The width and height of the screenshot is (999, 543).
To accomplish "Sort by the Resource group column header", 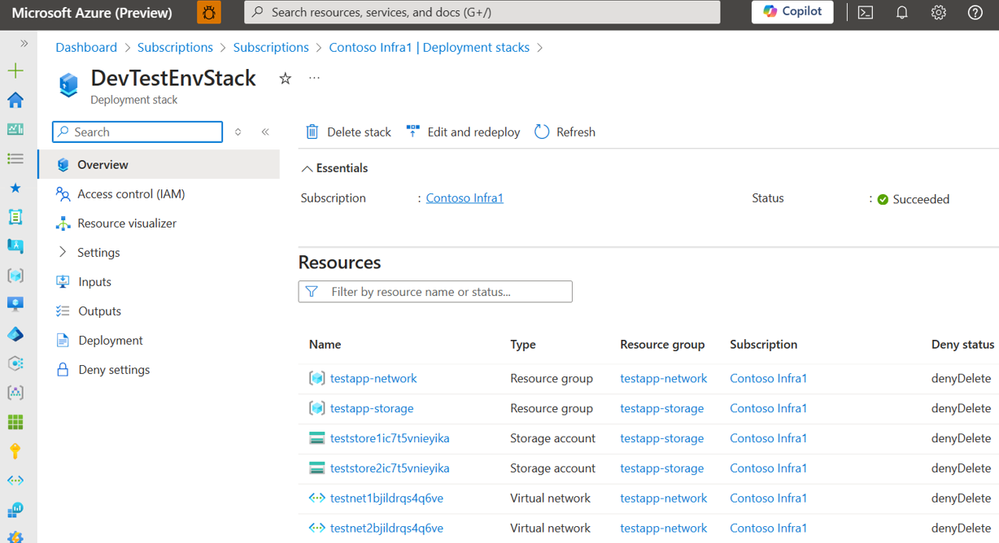I will pyautogui.click(x=662, y=344).
